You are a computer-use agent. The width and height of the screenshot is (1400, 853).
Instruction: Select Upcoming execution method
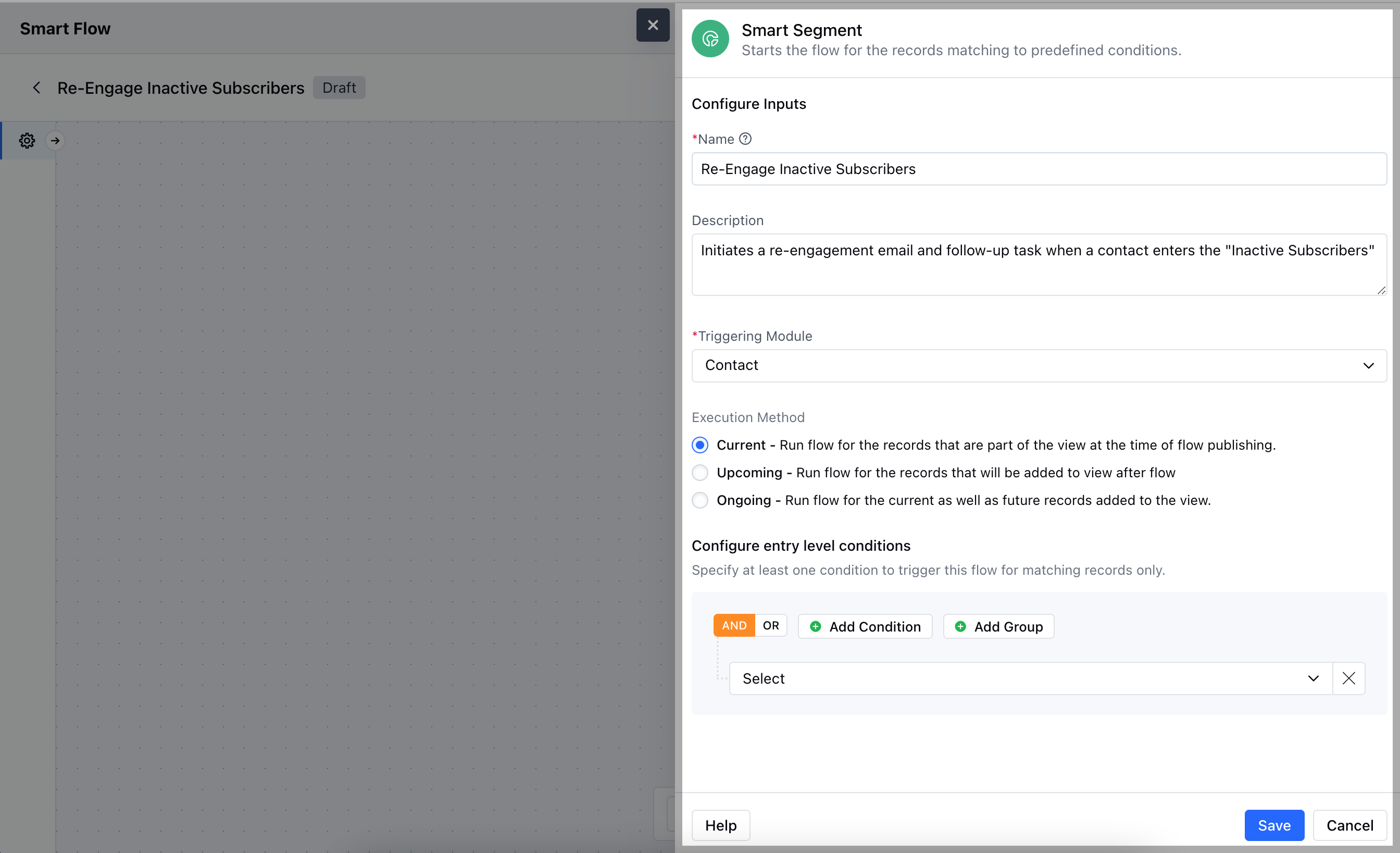click(700, 472)
